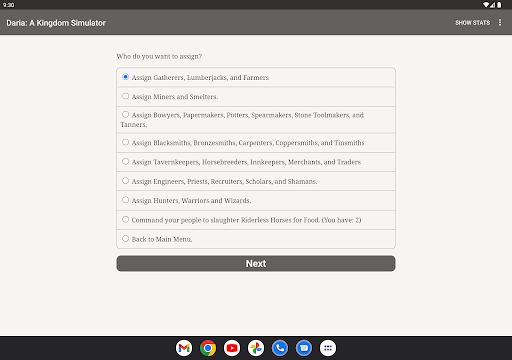
Task: Tap SHOW STATS in the header
Action: tap(472, 23)
